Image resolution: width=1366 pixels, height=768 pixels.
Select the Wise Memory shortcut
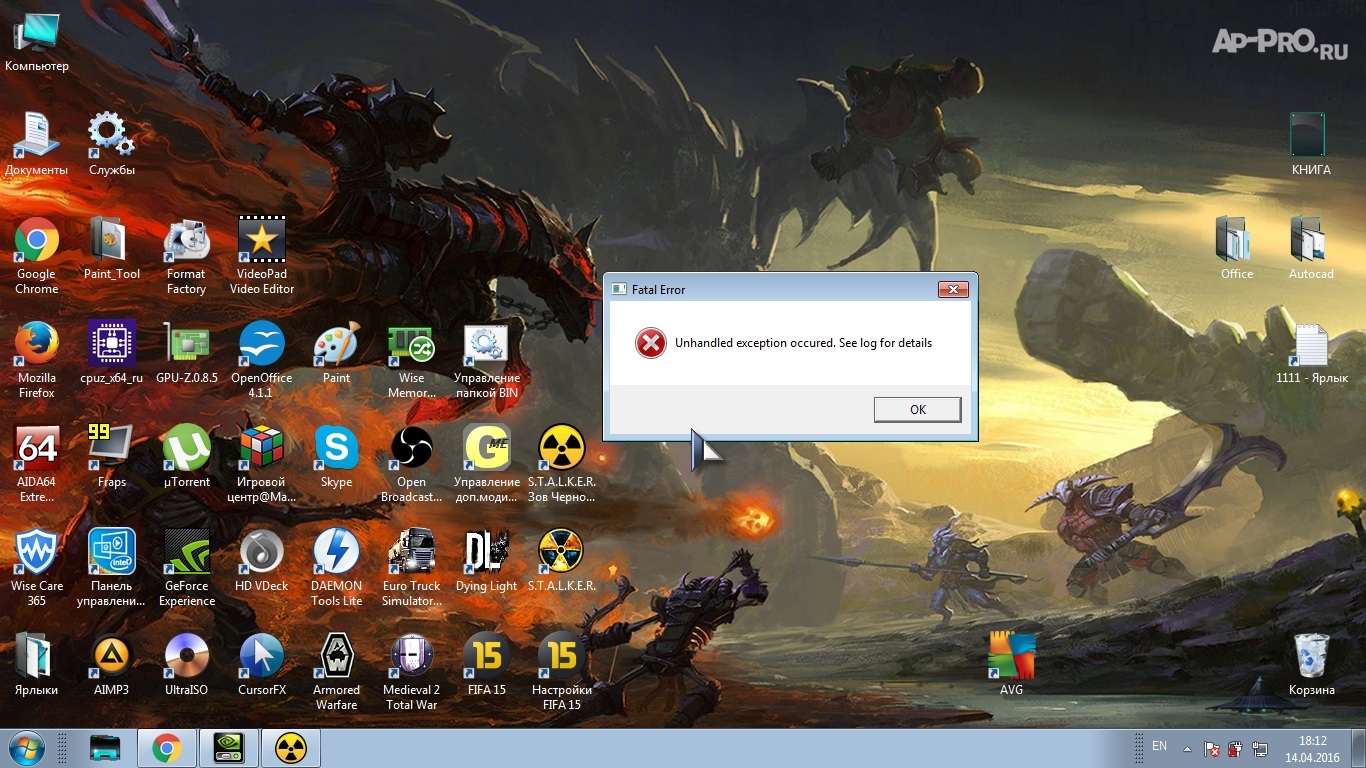pos(411,361)
